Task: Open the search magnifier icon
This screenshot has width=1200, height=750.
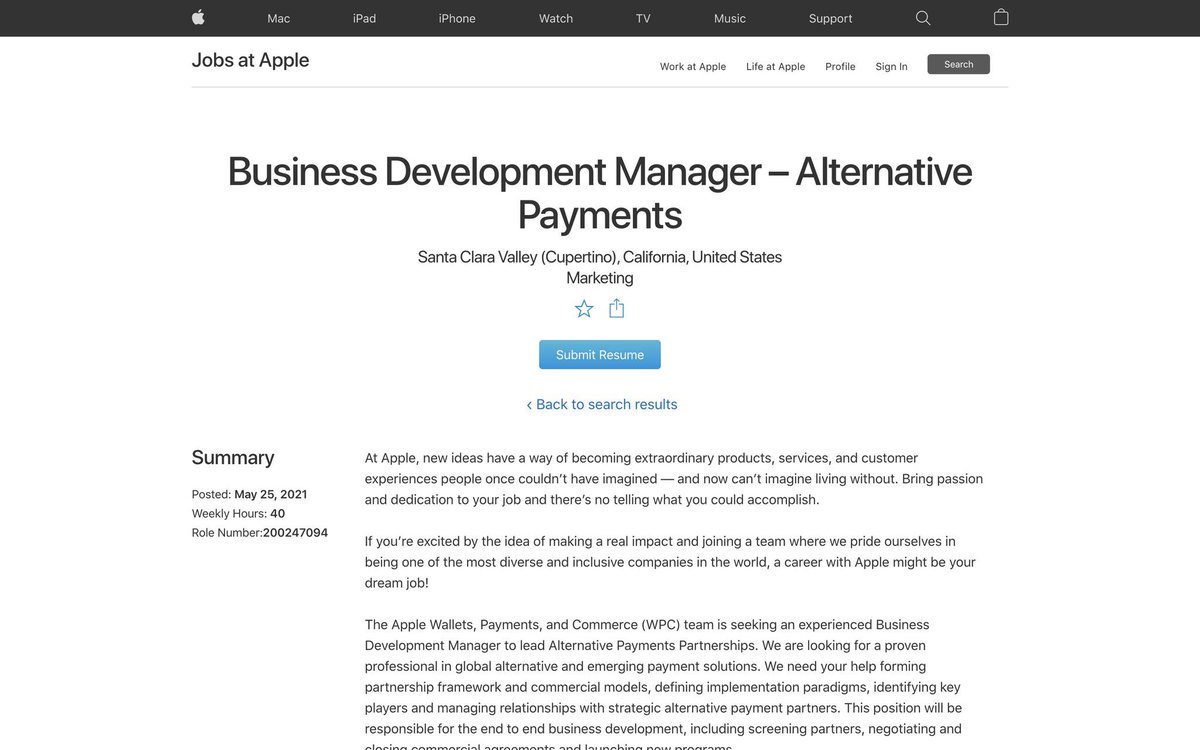Action: pos(923,18)
